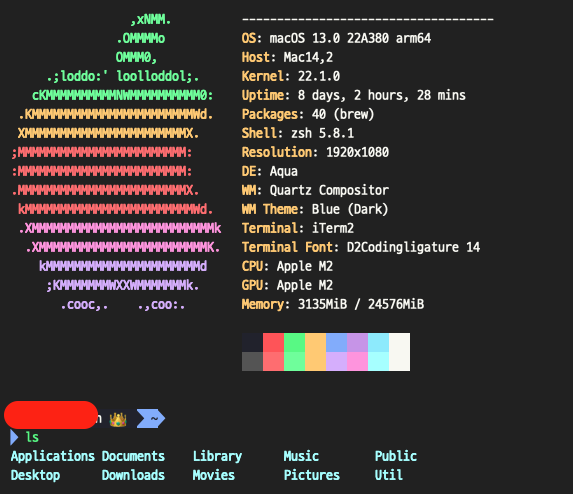573x494 pixels.
Task: Click the blue swatch in top row
Action: [337, 342]
